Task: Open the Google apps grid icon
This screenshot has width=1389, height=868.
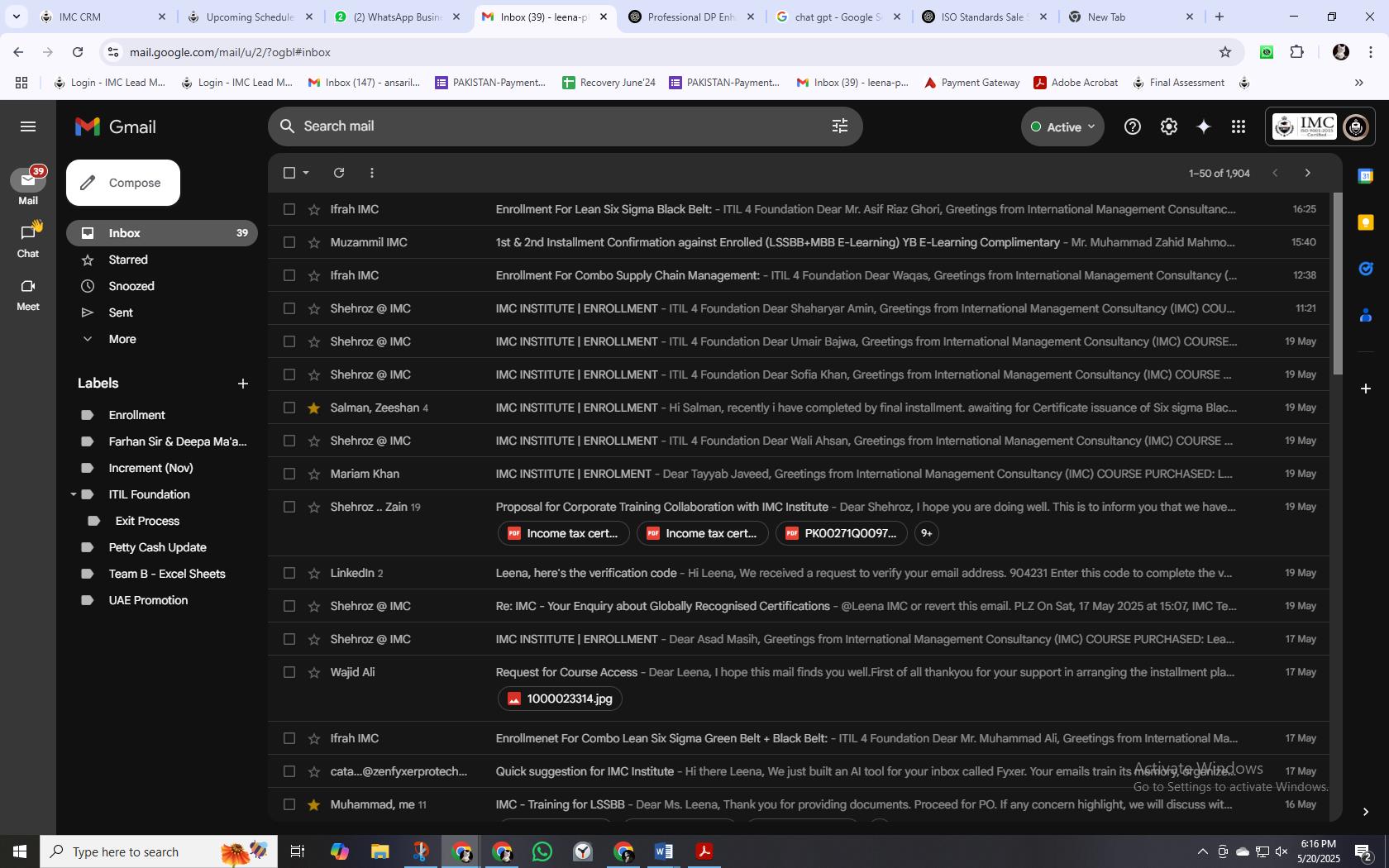Action: click(x=1238, y=126)
